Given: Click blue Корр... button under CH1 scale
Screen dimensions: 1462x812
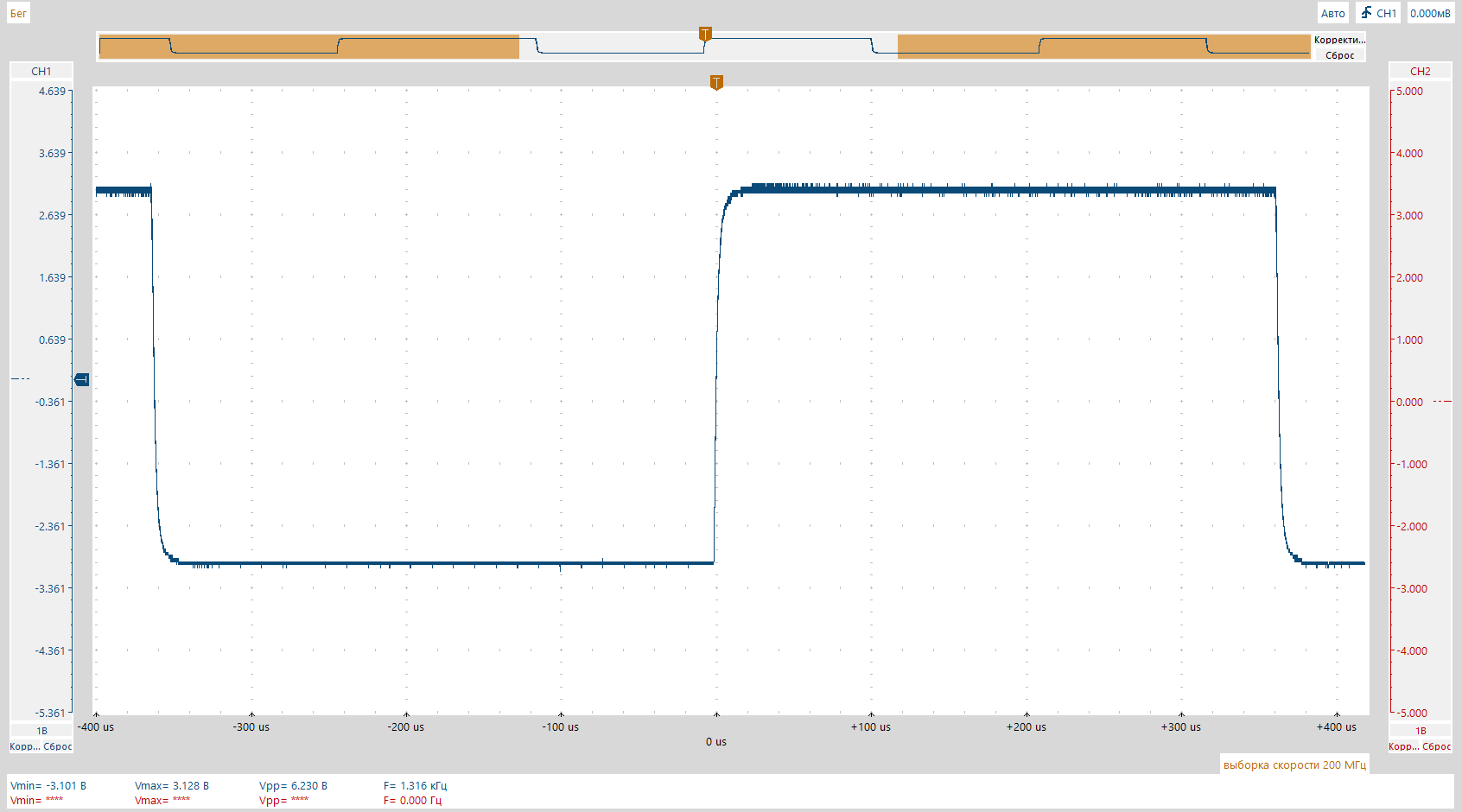Looking at the screenshot, I should click(x=24, y=746).
